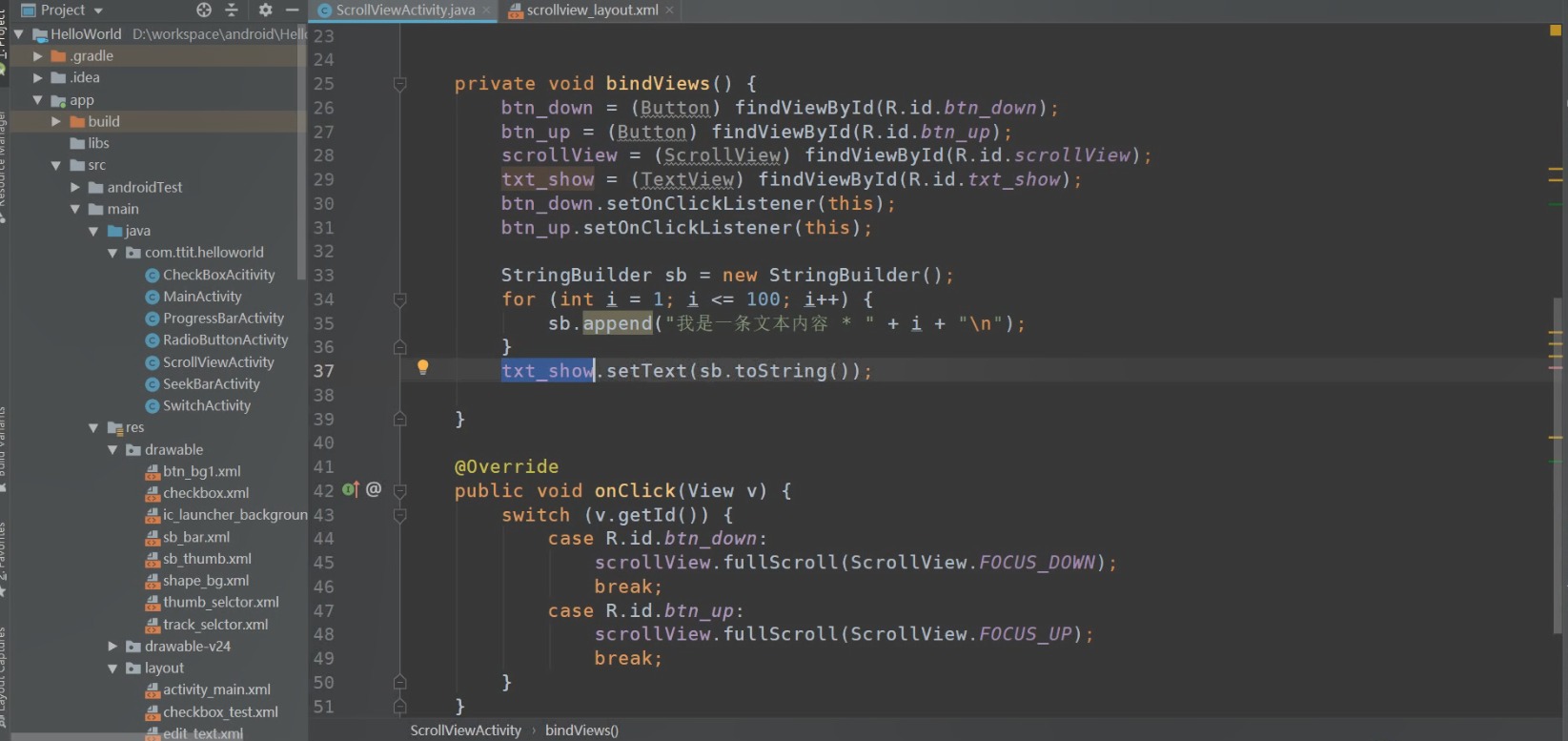Click the orange warning marker beside line 29
Screen dimensions: 1568x741
1556,180
